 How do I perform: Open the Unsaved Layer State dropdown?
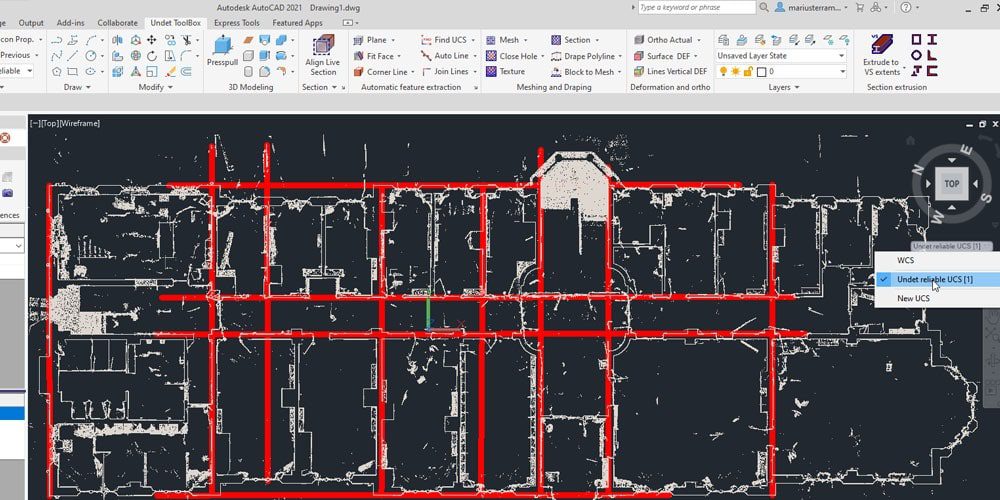pos(781,56)
